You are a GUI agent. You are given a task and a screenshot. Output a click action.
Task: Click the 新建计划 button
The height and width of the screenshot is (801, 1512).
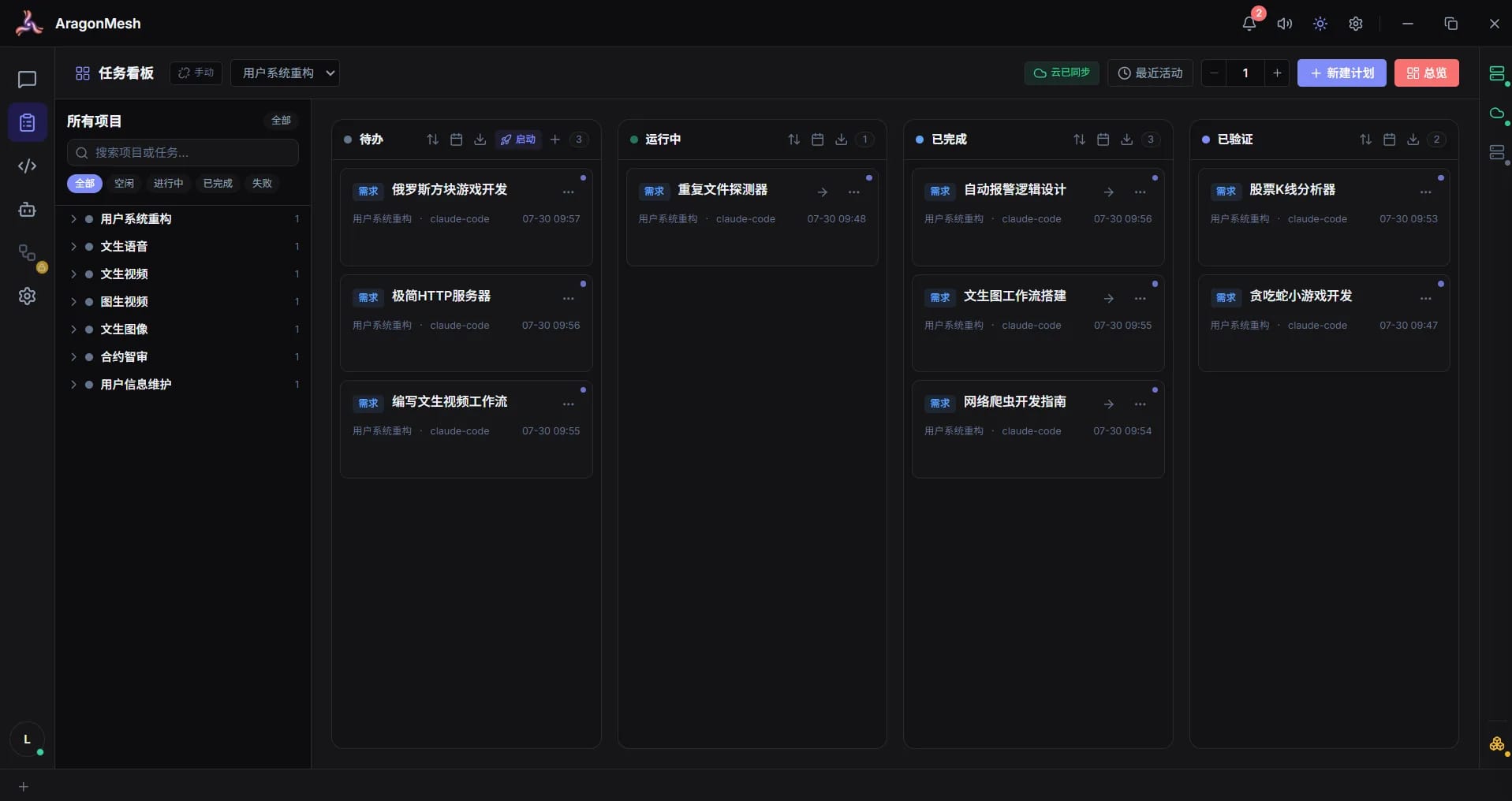1342,73
